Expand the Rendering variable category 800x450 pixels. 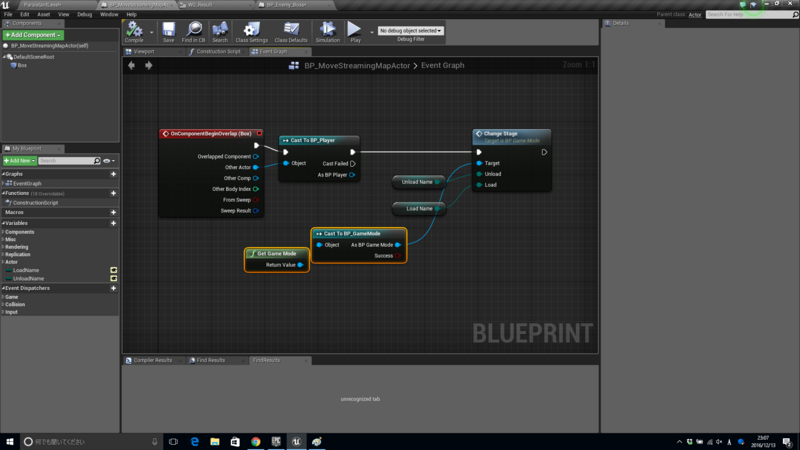pyautogui.click(x=3, y=247)
